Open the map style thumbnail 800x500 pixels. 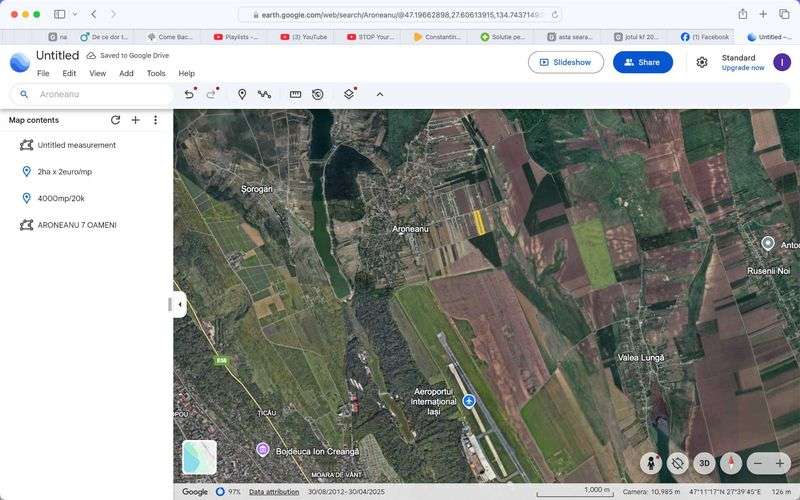coord(199,457)
